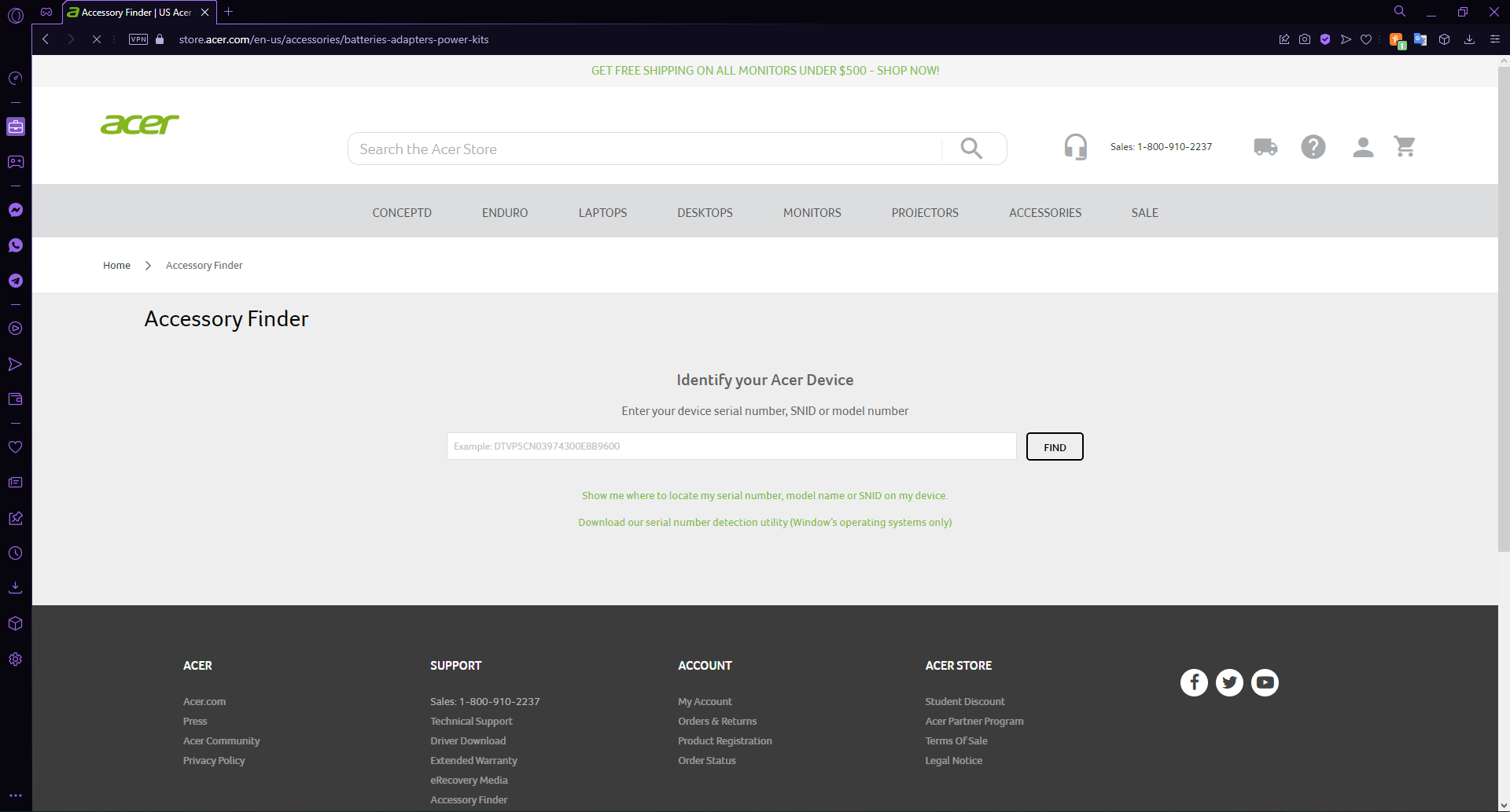This screenshot has width=1510, height=812.
Task: Open Facebook social icon in footer
Action: [x=1194, y=682]
